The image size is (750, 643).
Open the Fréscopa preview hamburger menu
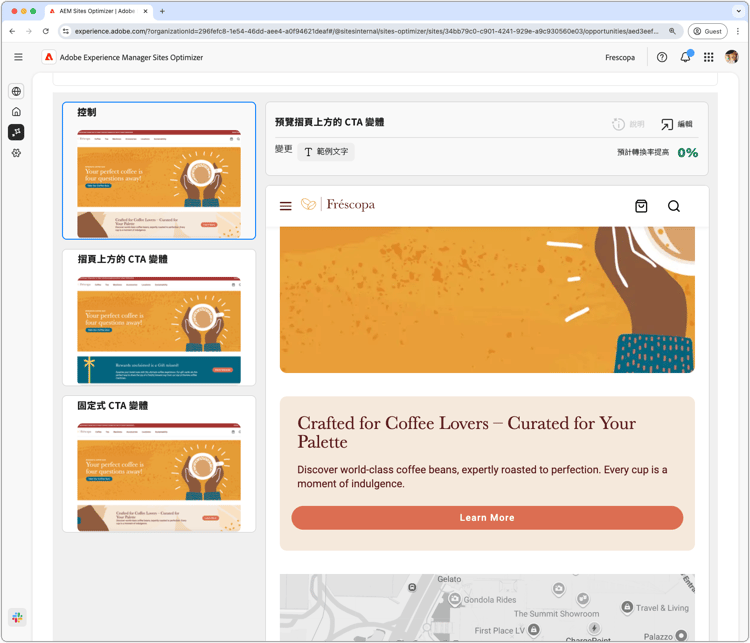pos(286,206)
